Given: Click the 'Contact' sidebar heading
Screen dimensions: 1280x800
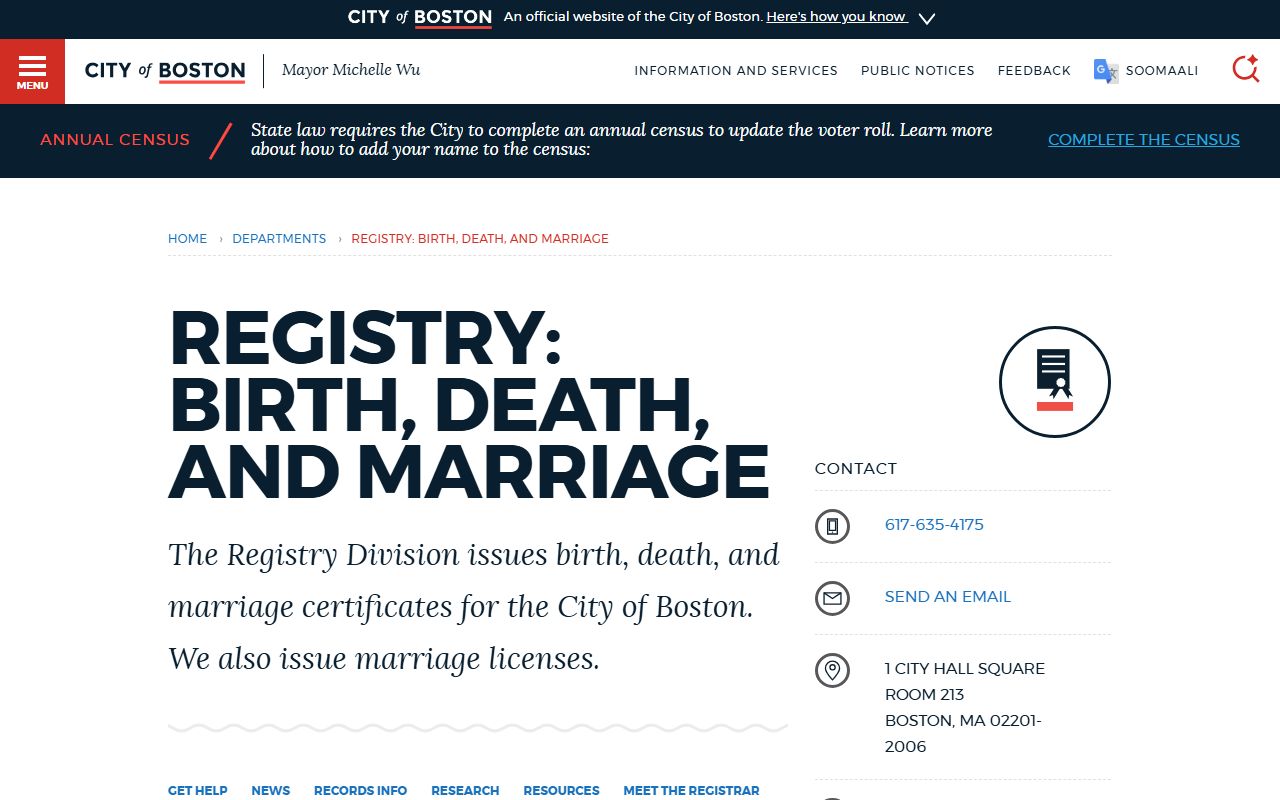Looking at the screenshot, I should coord(856,469).
